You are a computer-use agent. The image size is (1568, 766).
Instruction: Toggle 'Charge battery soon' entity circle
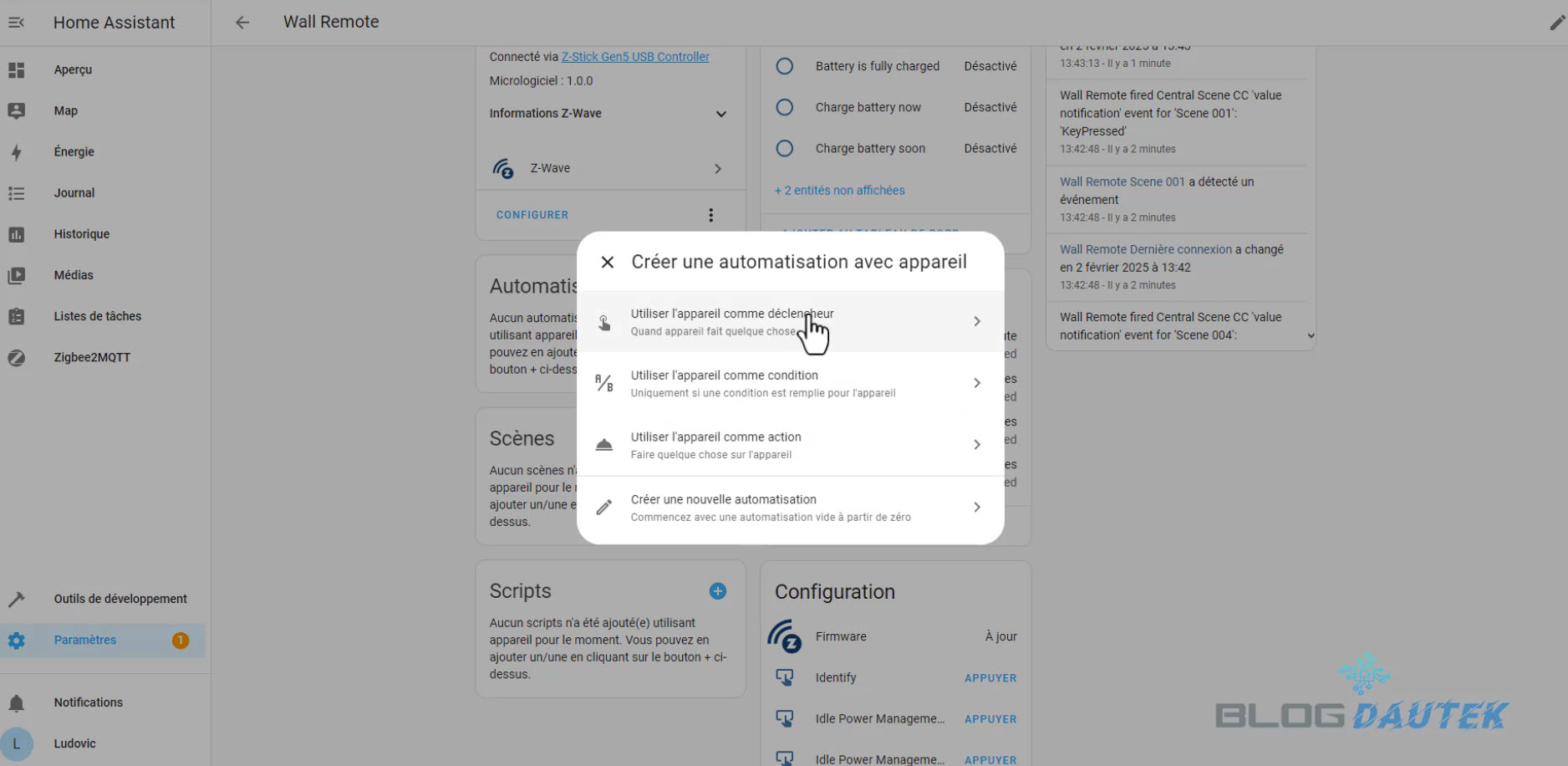(784, 148)
